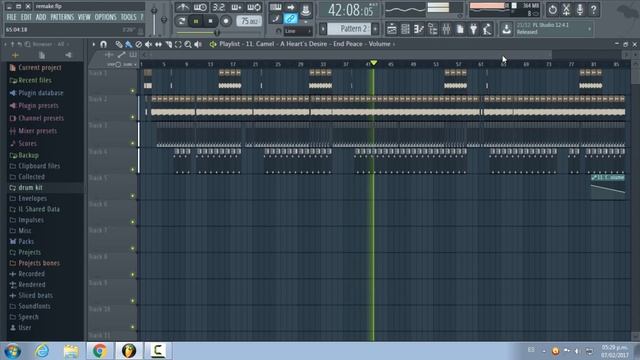Open the Pattern 2 selector
The width and height of the screenshot is (640, 360).
[349, 29]
